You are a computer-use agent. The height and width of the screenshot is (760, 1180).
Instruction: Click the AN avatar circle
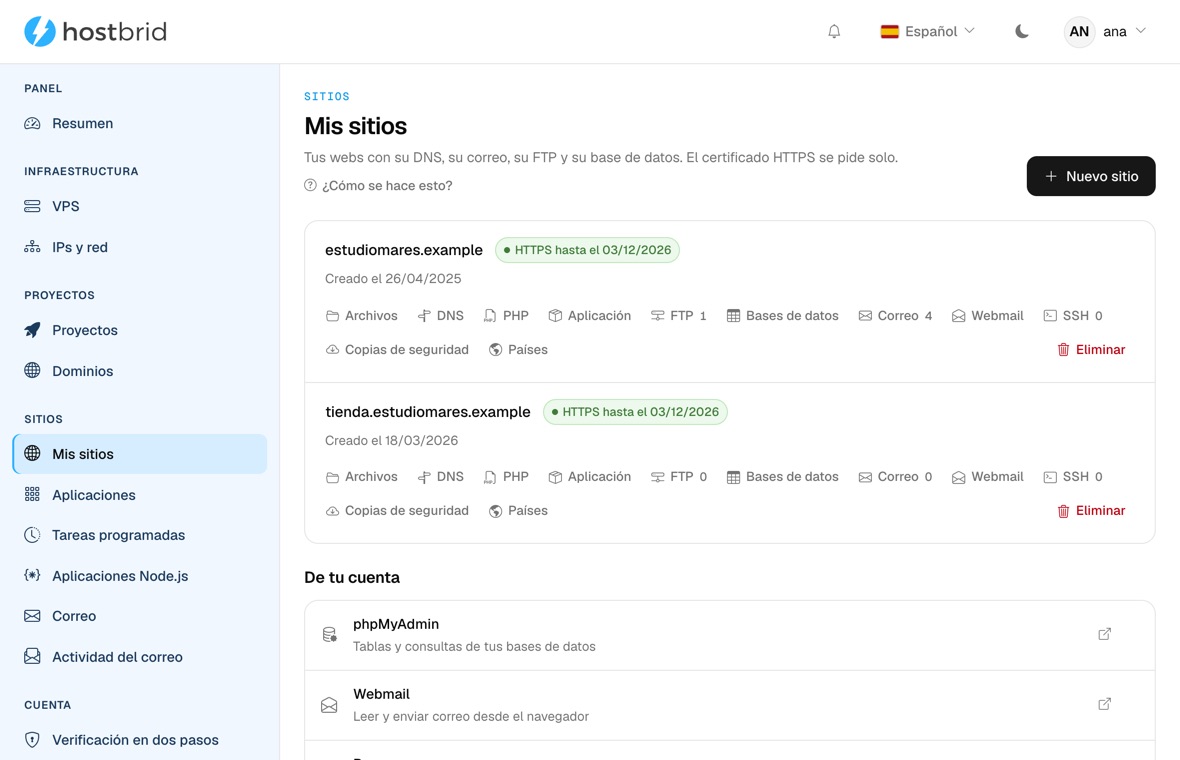click(x=1079, y=32)
